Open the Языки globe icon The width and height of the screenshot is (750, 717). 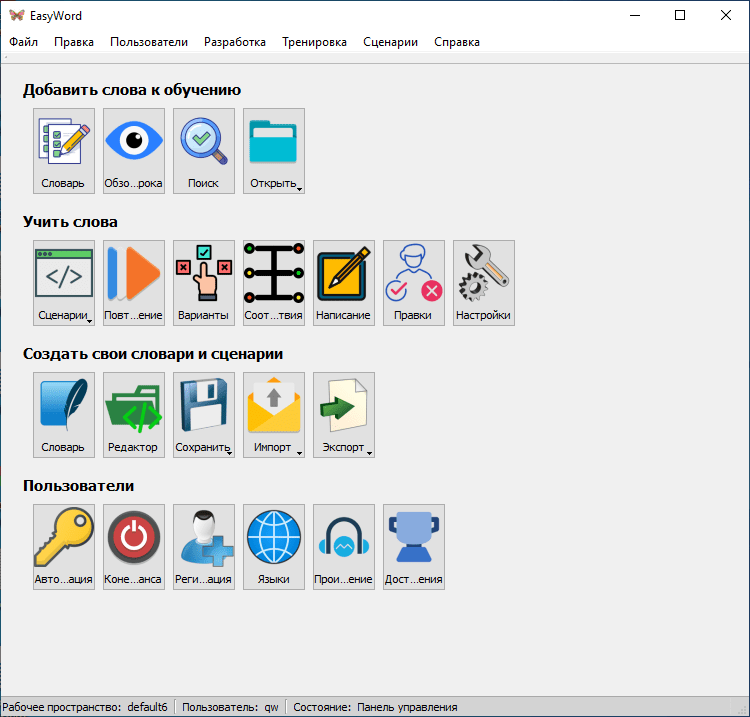274,546
